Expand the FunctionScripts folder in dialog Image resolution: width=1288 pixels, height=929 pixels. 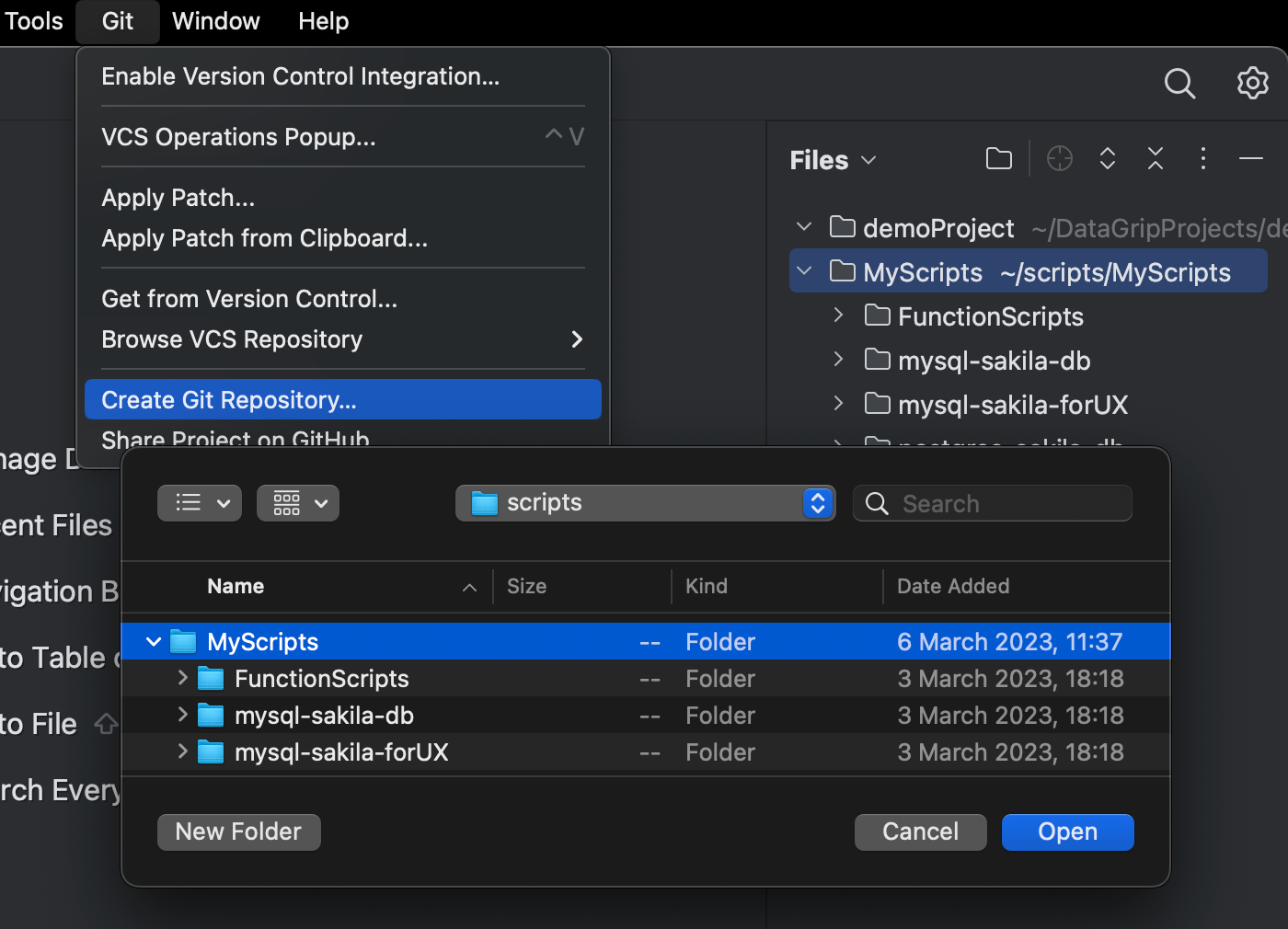pos(182,678)
